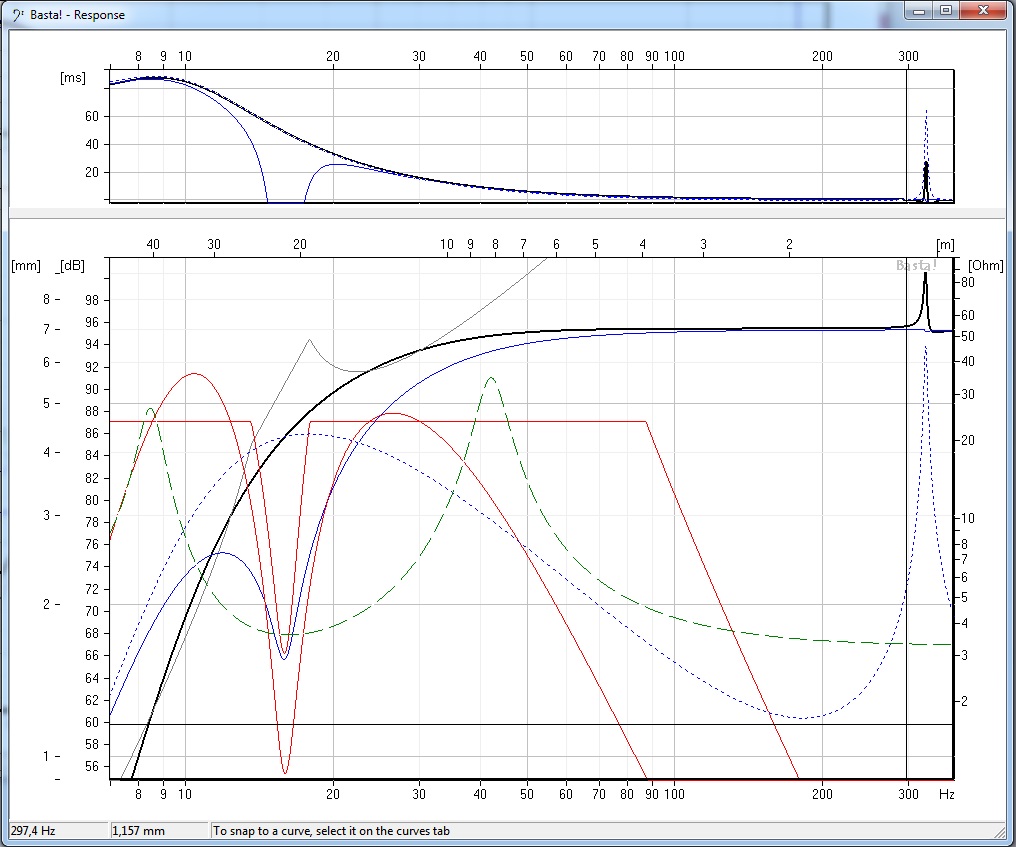Click the gray curve's peak near 18 Hz

coord(309,340)
